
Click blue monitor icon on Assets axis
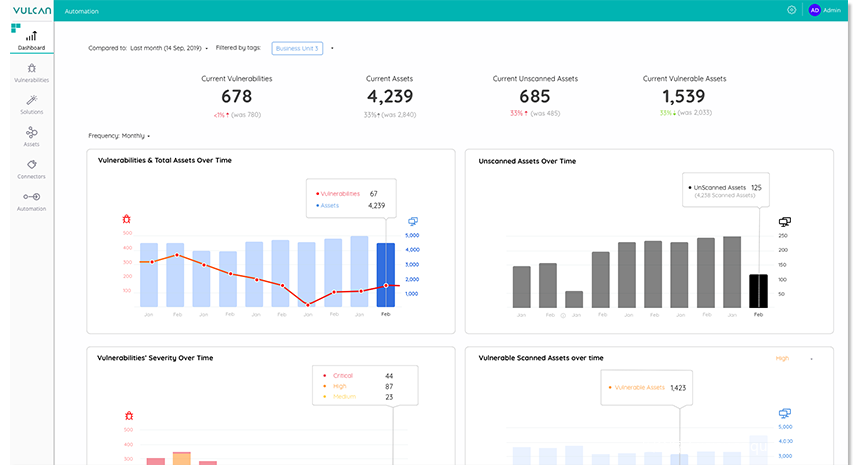[x=412, y=221]
